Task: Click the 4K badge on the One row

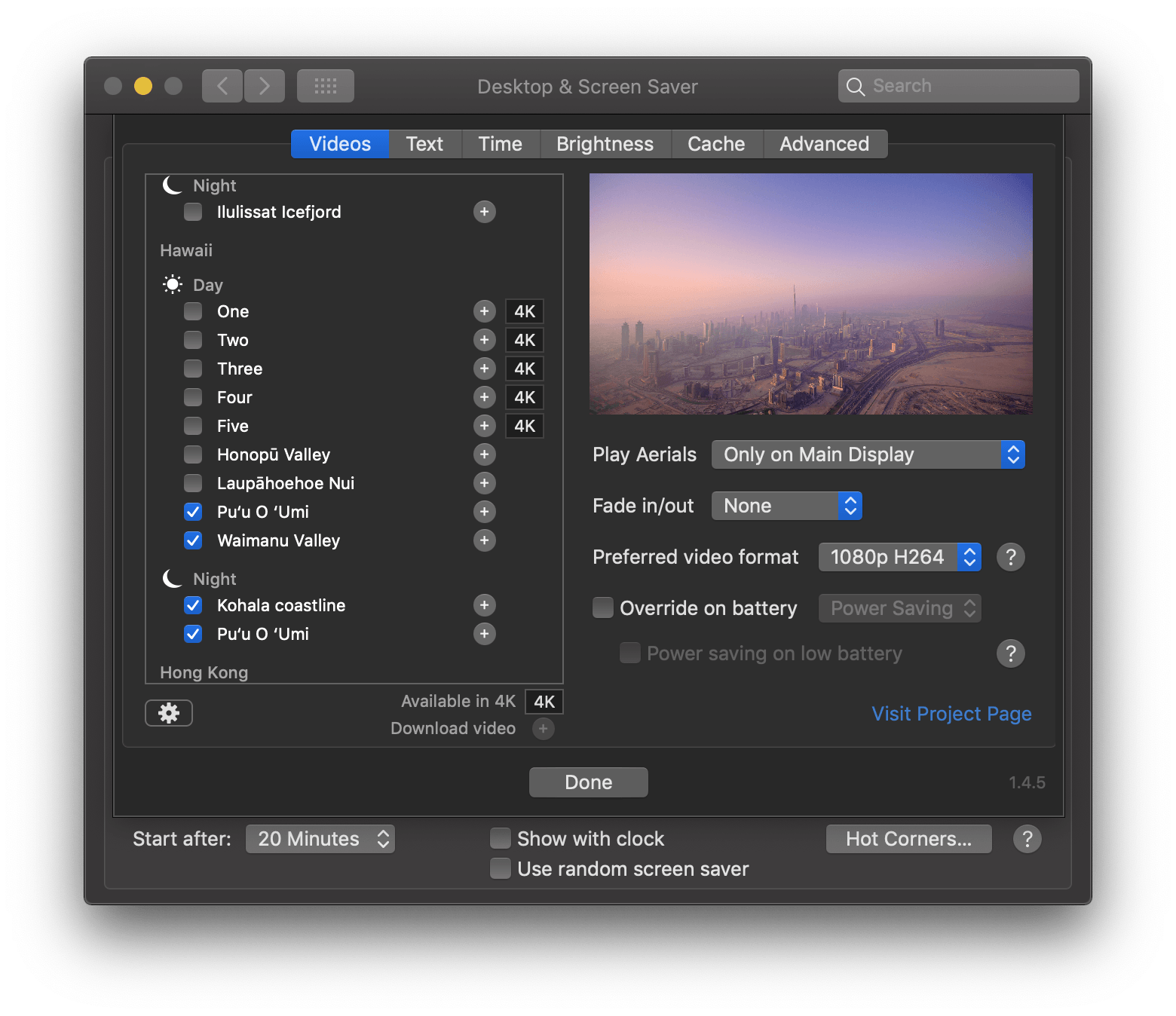Action: coord(525,311)
